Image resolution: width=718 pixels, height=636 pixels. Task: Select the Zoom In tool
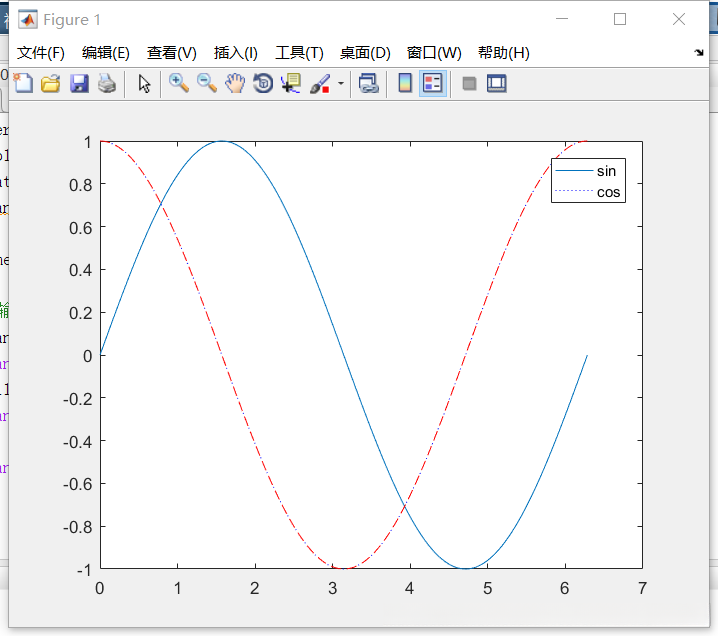[x=179, y=84]
